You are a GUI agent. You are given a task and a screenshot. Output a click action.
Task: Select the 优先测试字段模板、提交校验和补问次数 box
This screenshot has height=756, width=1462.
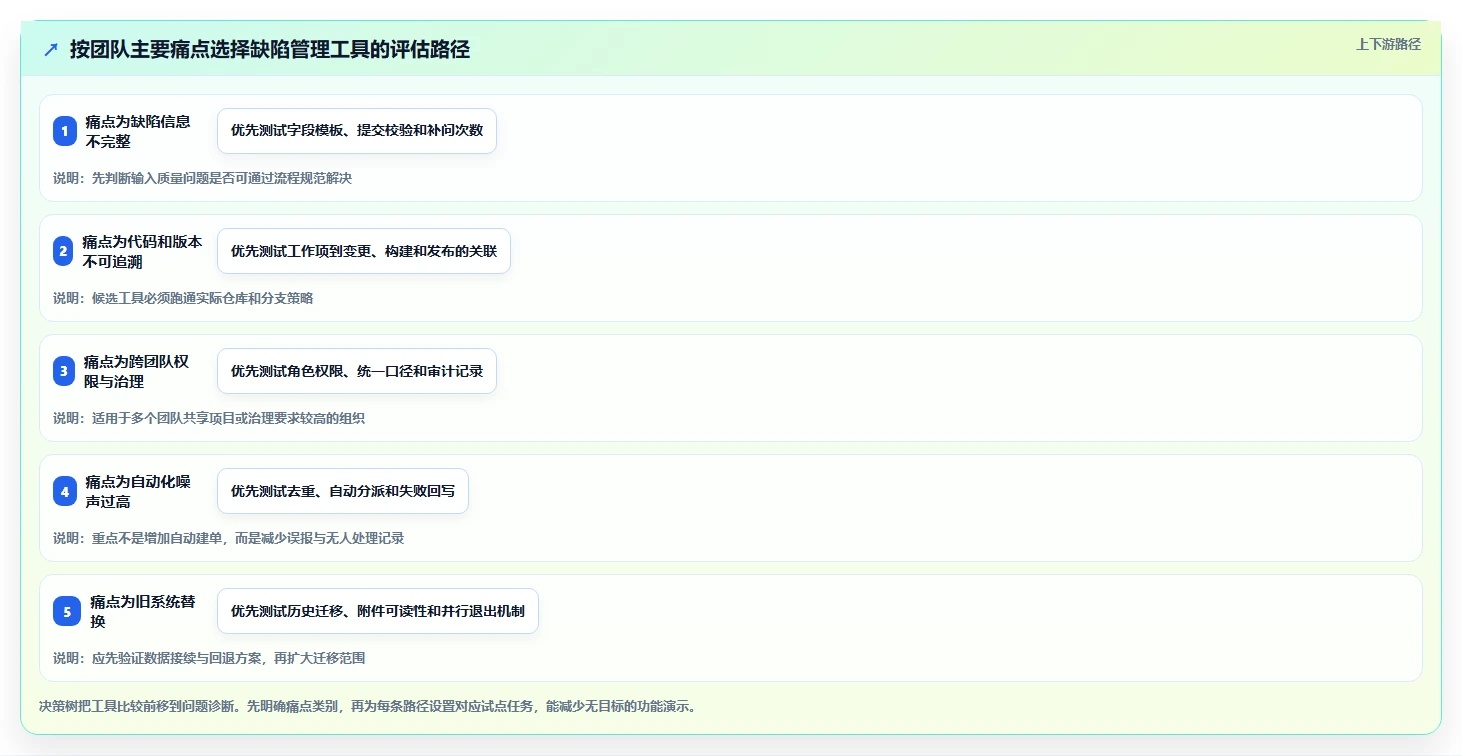357,131
